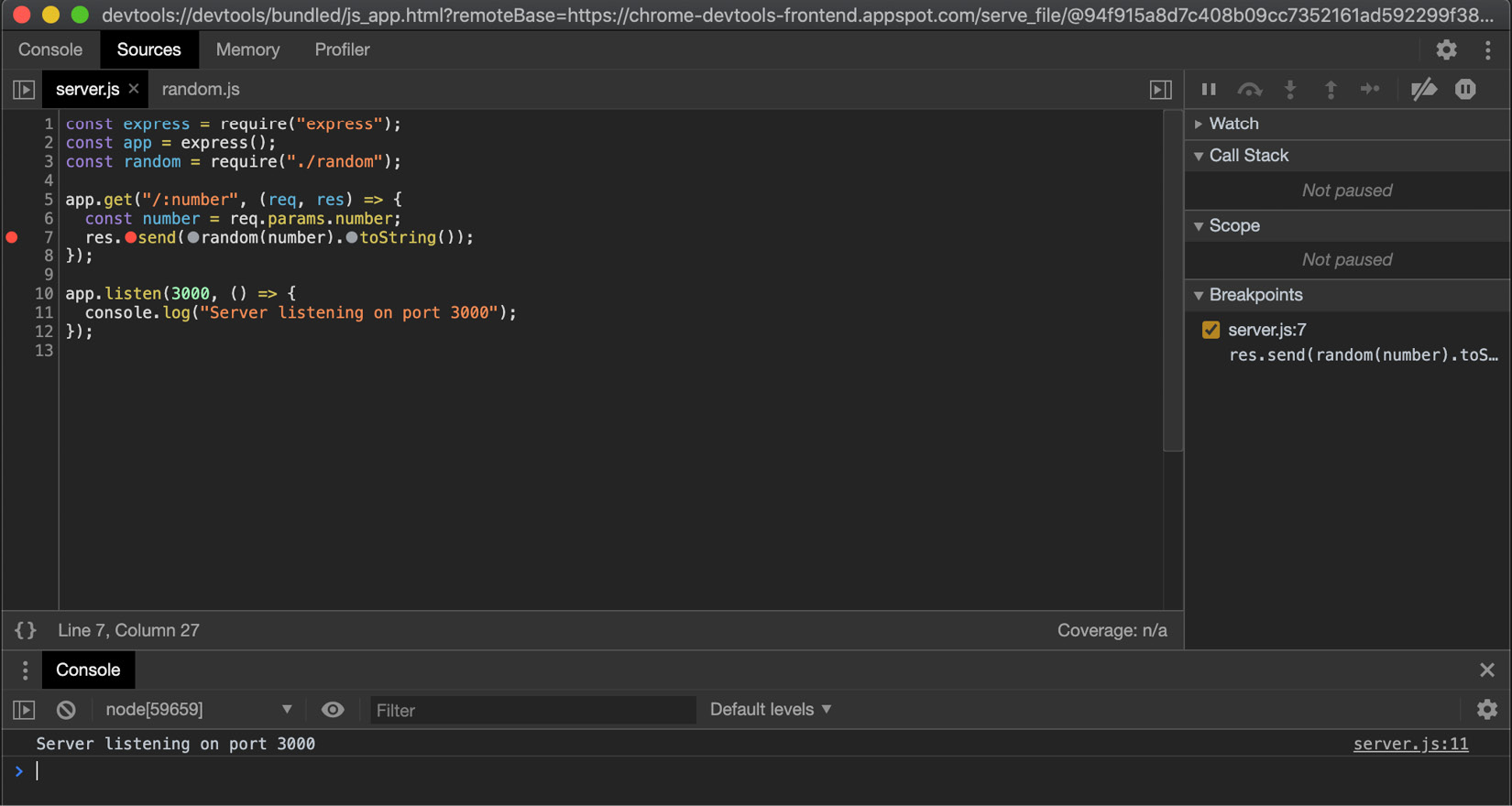The width and height of the screenshot is (1512, 806).
Task: Toggle inline breakpoint before send
Action: pyautogui.click(x=131, y=237)
